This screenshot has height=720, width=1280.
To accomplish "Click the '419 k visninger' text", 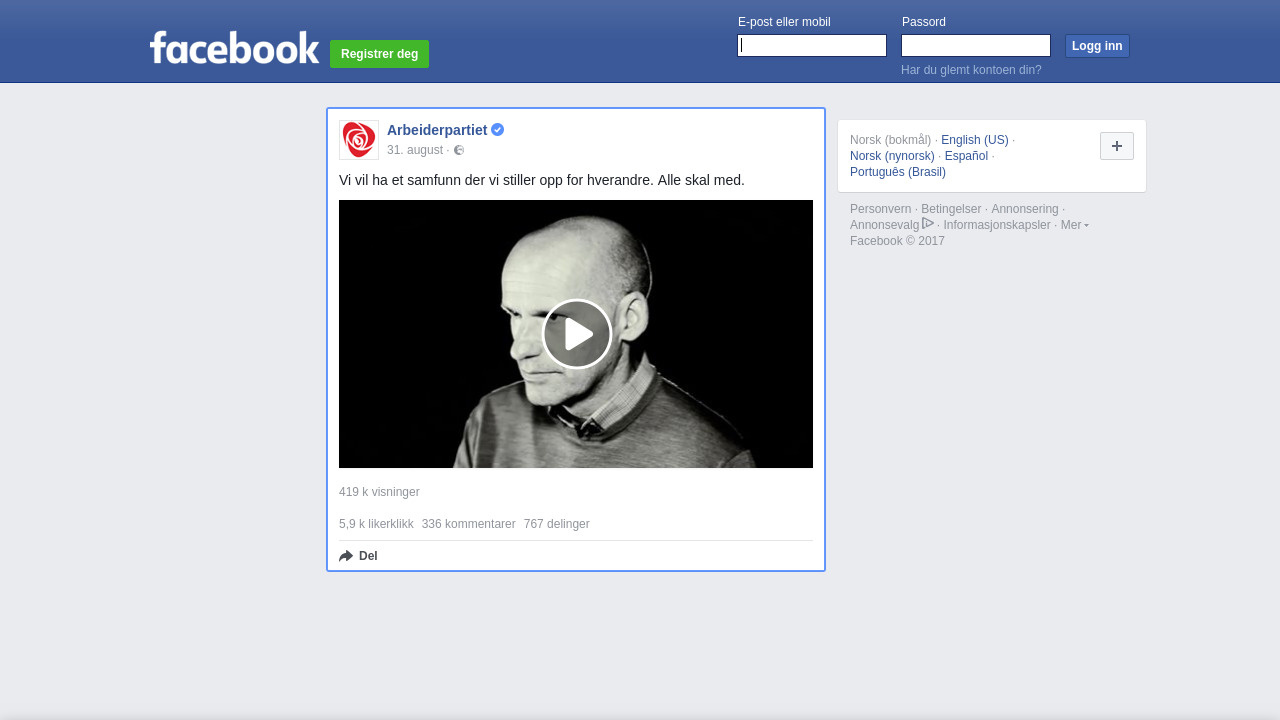I will (379, 492).
